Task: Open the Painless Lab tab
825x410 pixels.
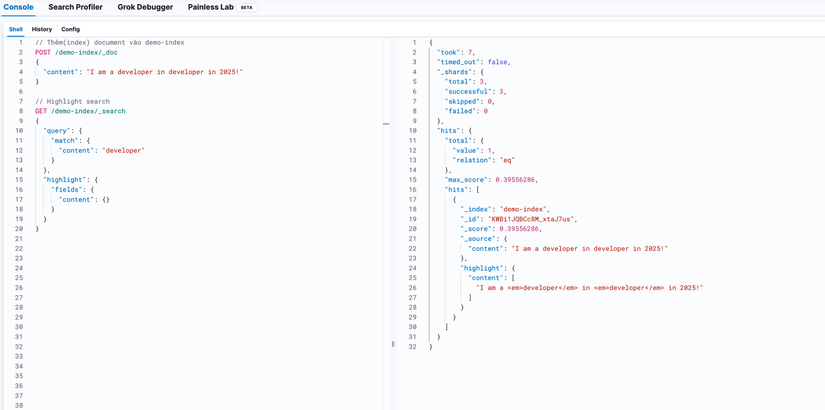Action: pos(209,7)
